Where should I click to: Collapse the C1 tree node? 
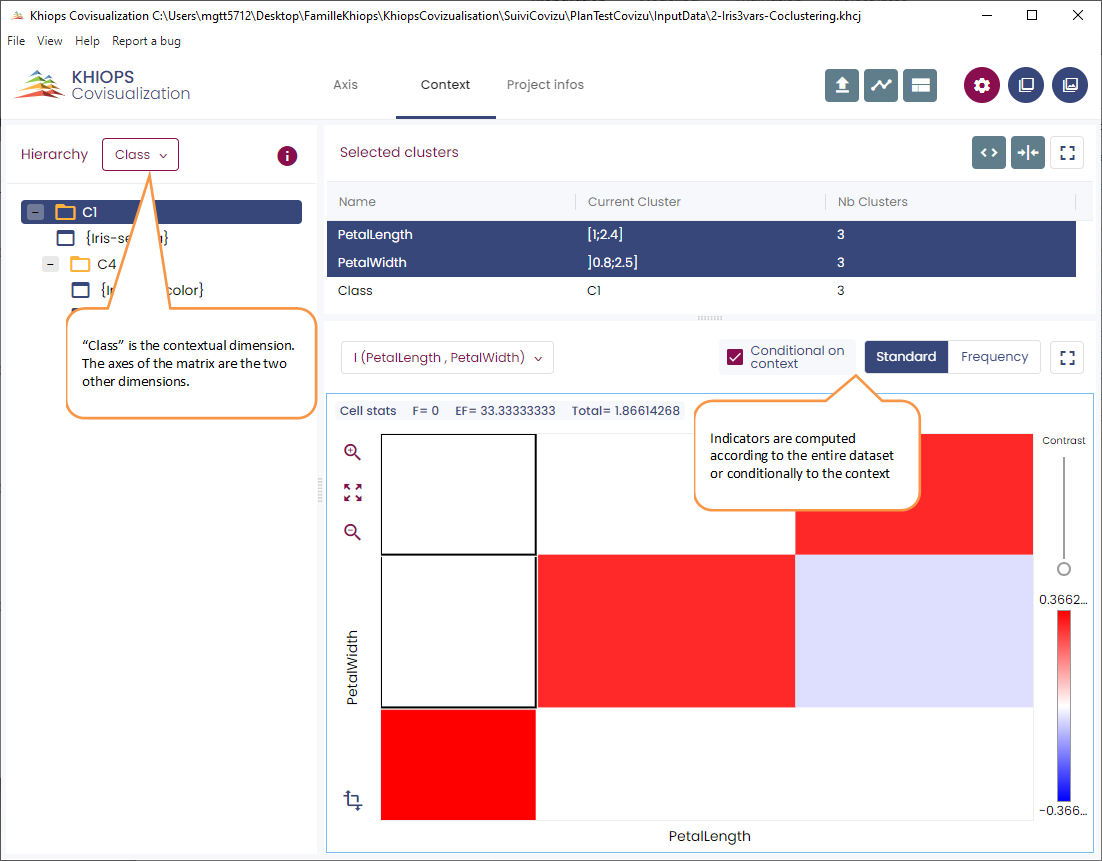36,212
